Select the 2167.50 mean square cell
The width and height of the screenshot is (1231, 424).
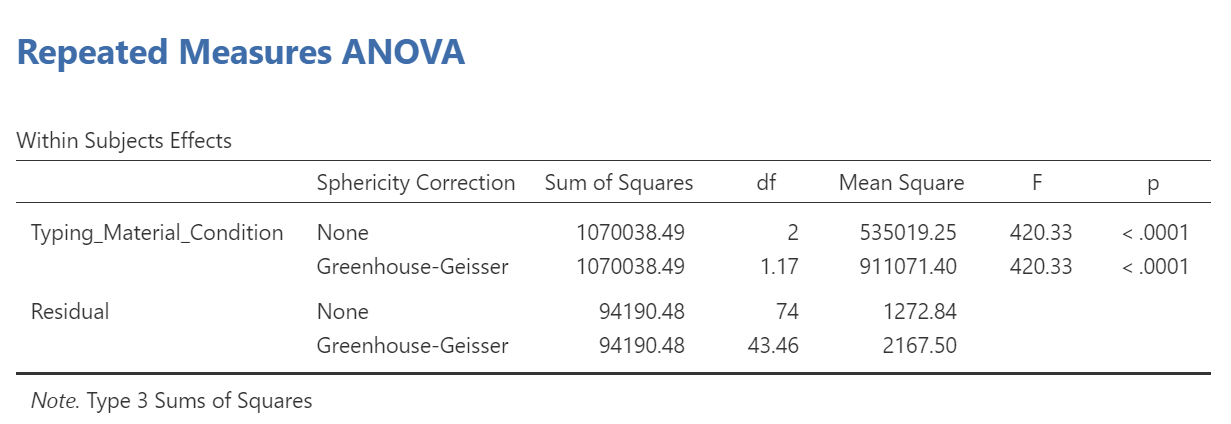(920, 346)
